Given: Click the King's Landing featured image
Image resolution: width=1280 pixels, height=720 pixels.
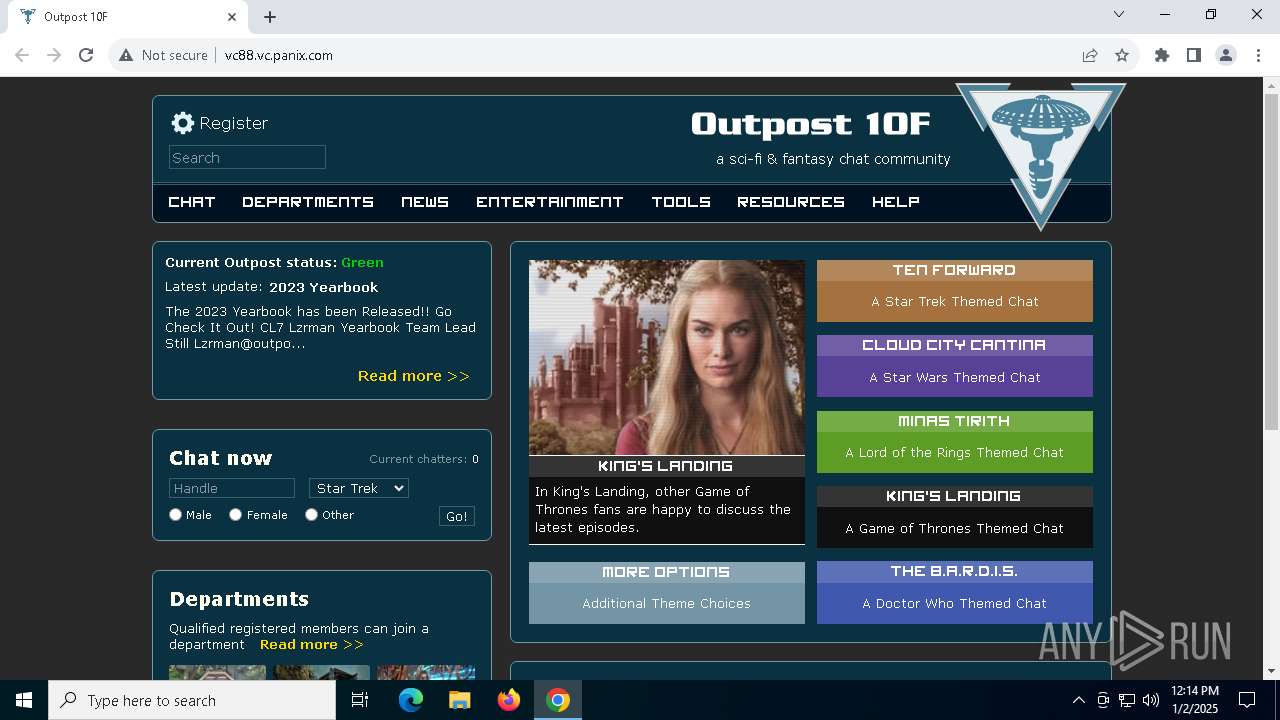Looking at the screenshot, I should coord(667,358).
